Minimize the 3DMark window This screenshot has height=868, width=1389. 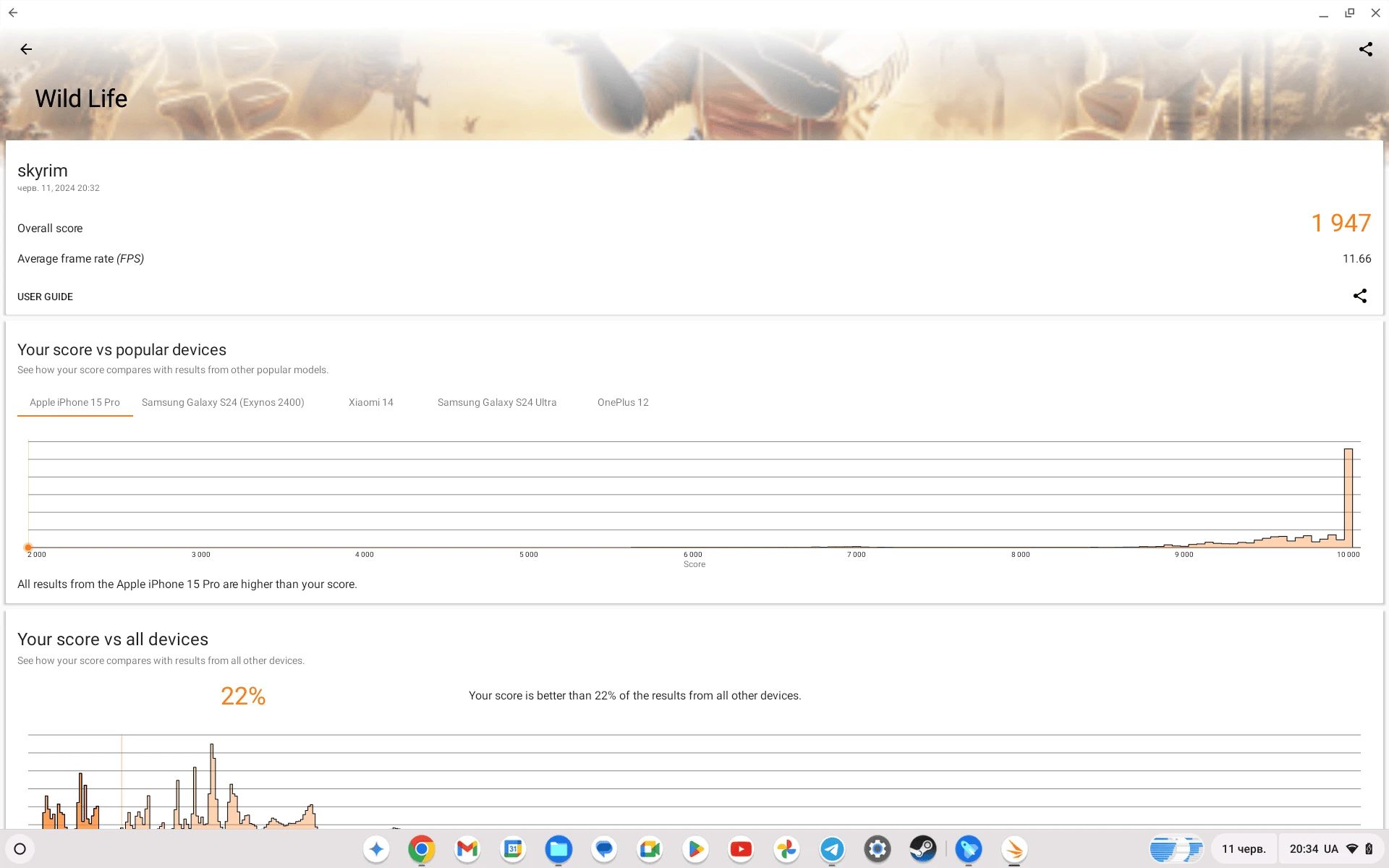[x=1323, y=13]
